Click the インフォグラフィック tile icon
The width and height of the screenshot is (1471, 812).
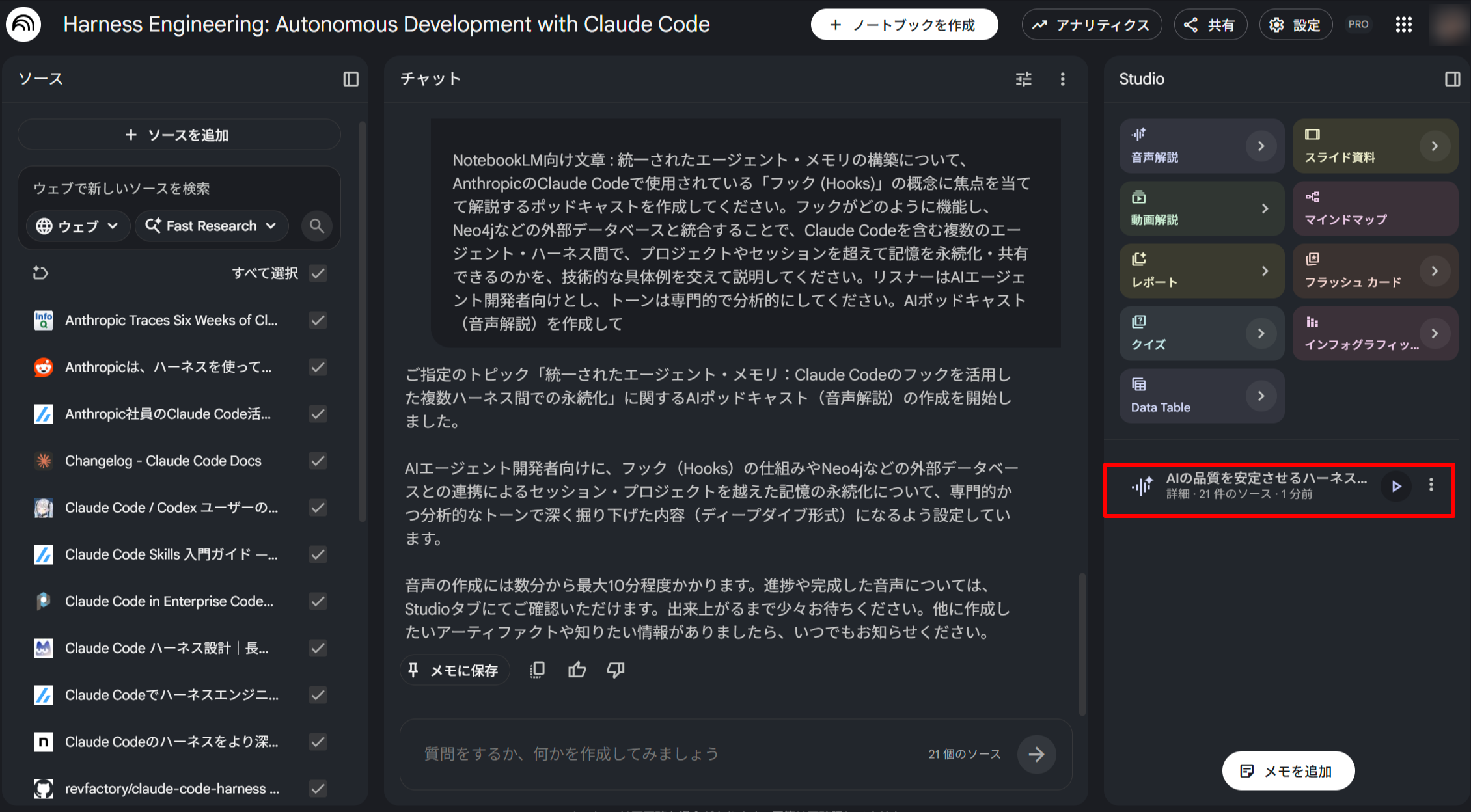(1312, 321)
